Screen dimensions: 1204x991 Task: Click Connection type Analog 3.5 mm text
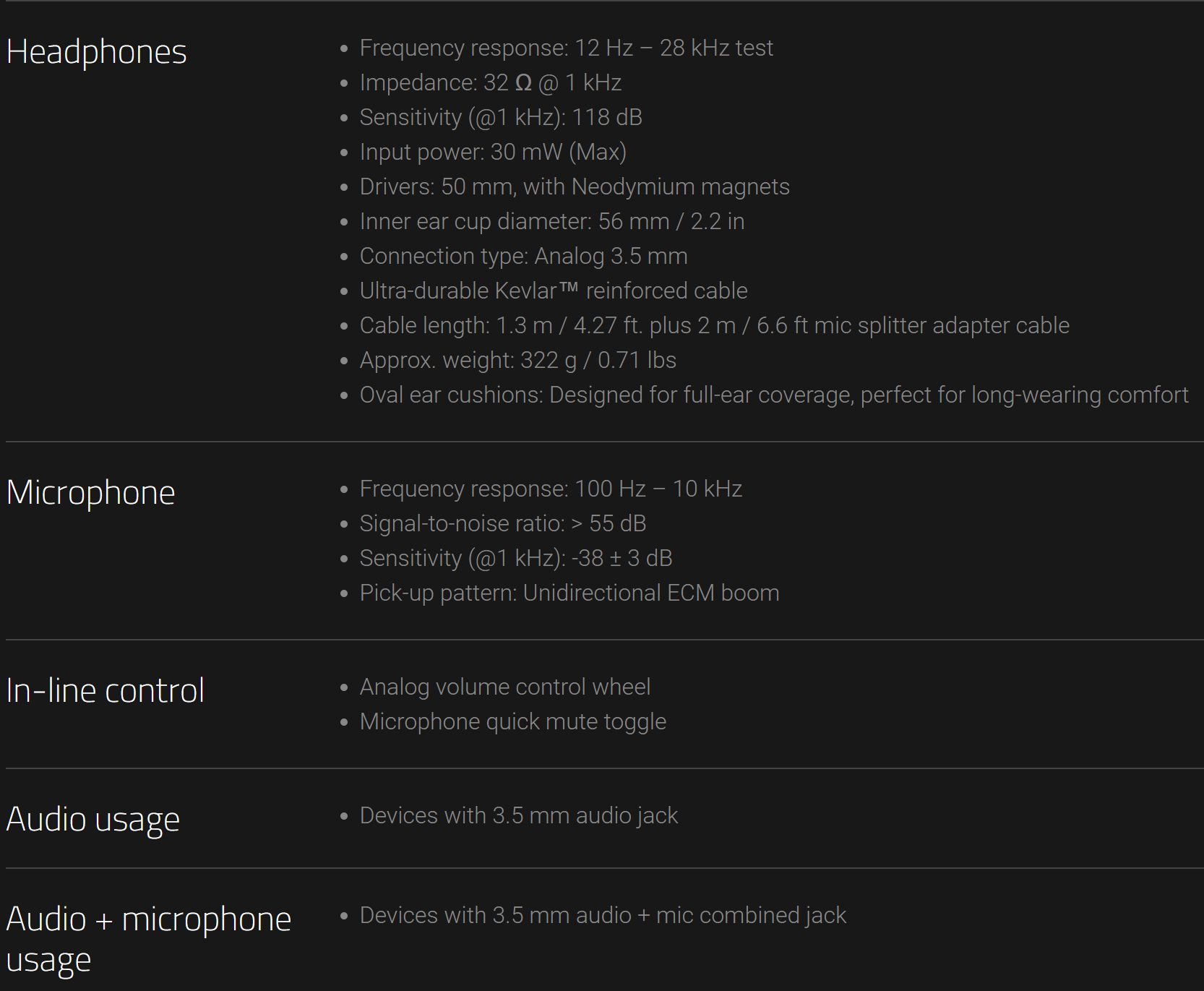[x=523, y=257]
